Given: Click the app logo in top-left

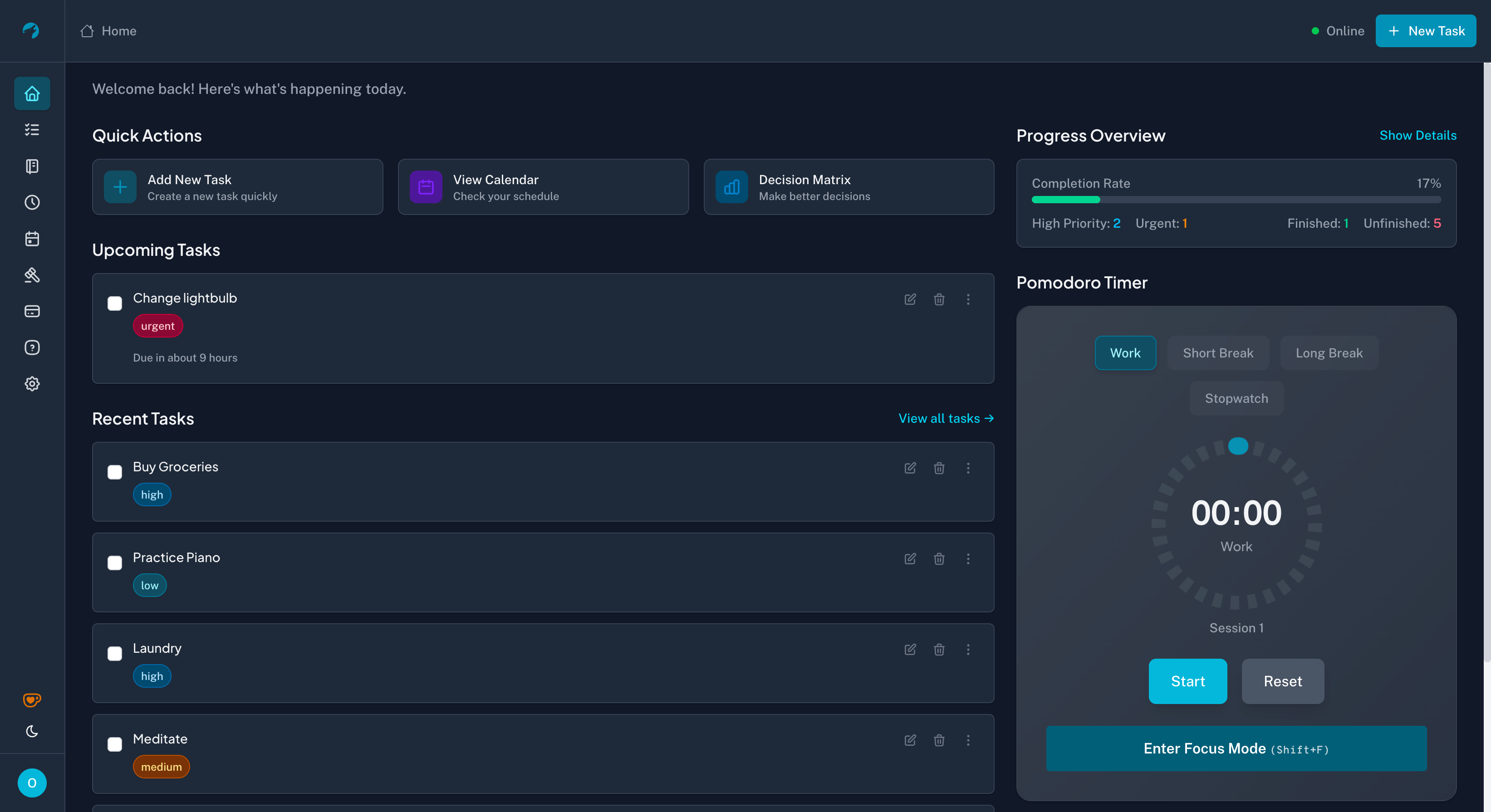Looking at the screenshot, I should (31, 30).
